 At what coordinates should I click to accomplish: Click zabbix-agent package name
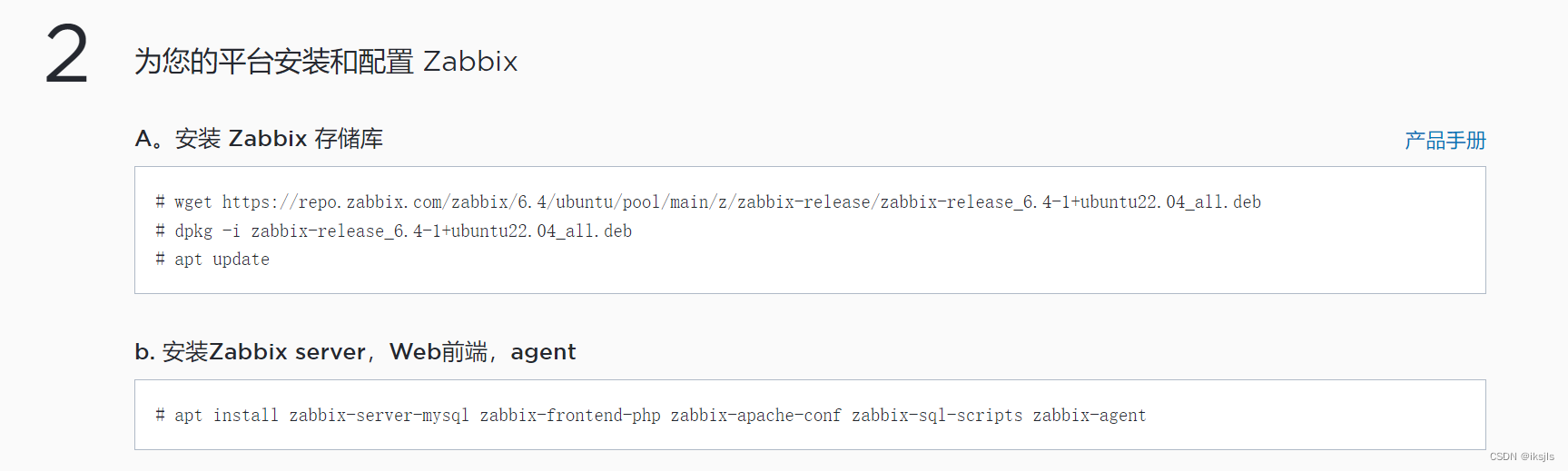1090,416
